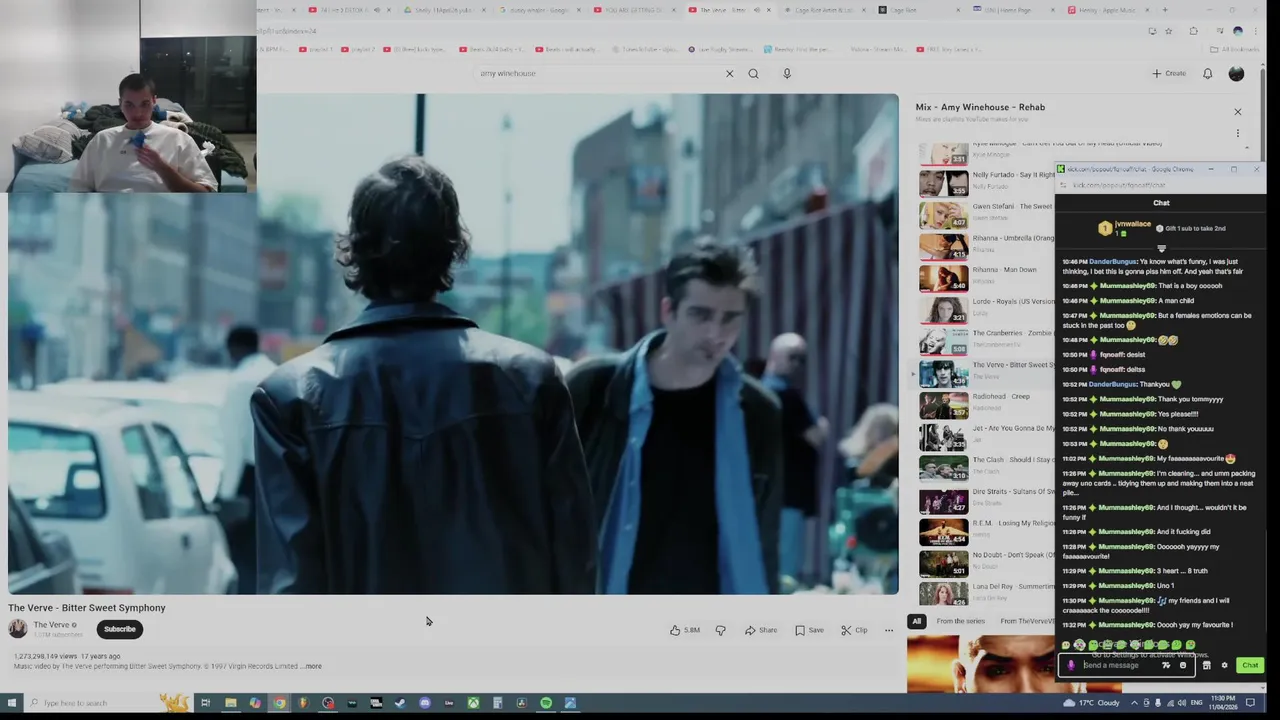1280x720 pixels.
Task: Expand the description with ...more
Action: pos(313,666)
